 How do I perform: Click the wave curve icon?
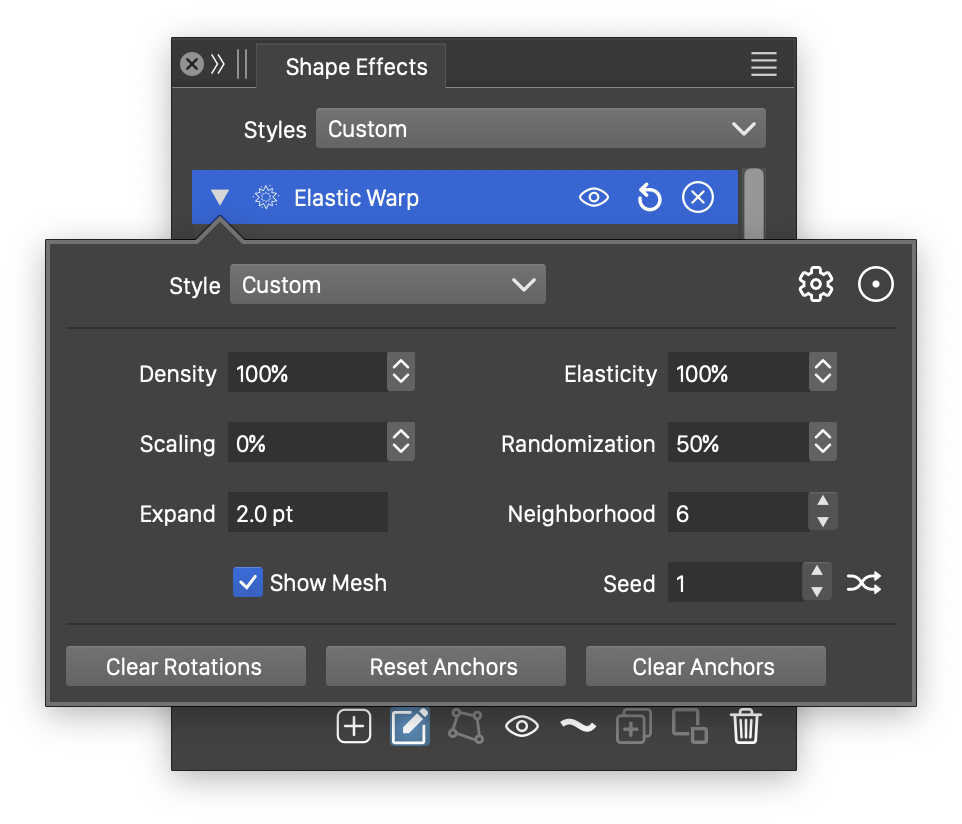[x=578, y=727]
